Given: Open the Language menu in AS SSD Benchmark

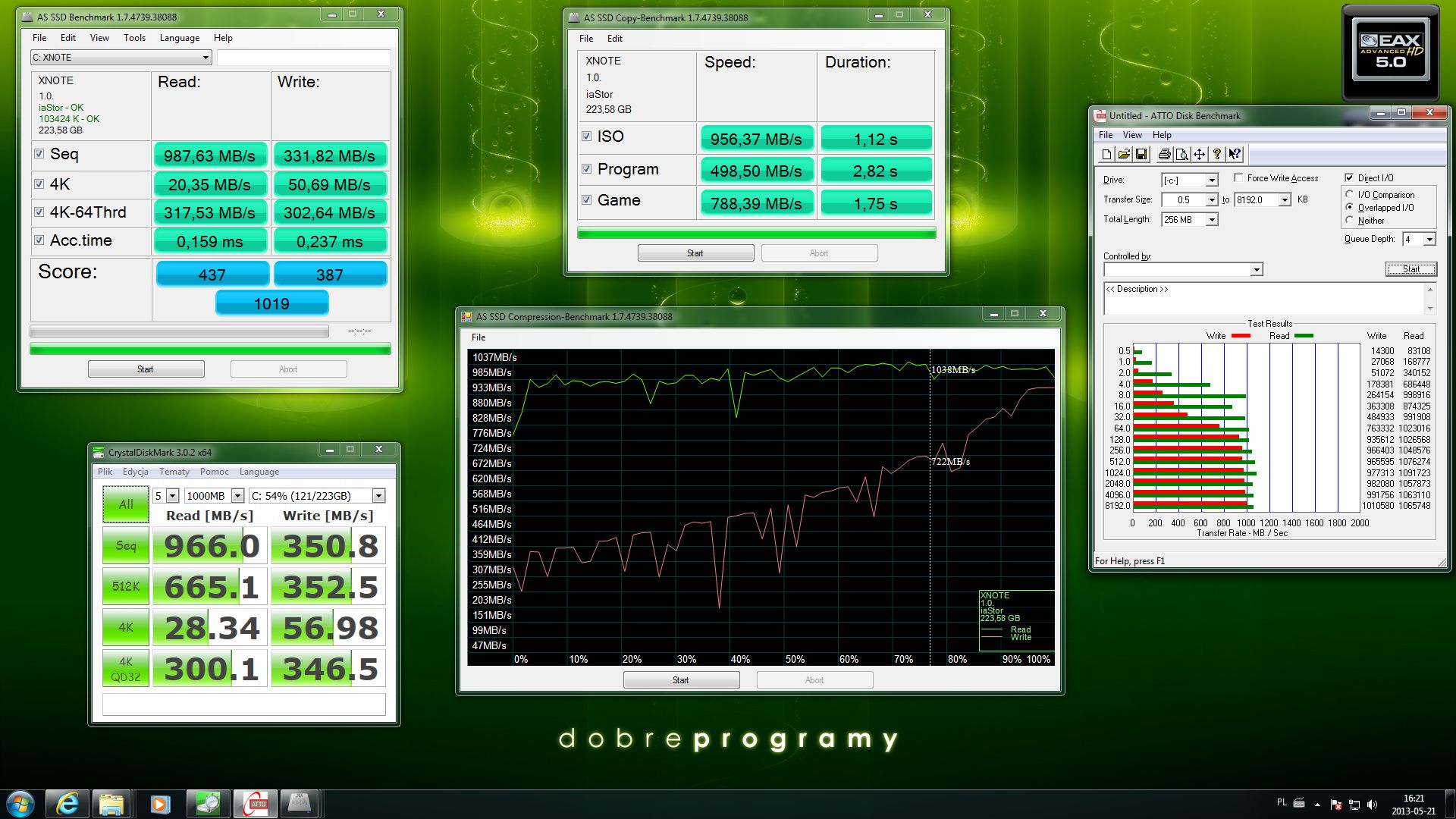Looking at the screenshot, I should click(x=180, y=38).
